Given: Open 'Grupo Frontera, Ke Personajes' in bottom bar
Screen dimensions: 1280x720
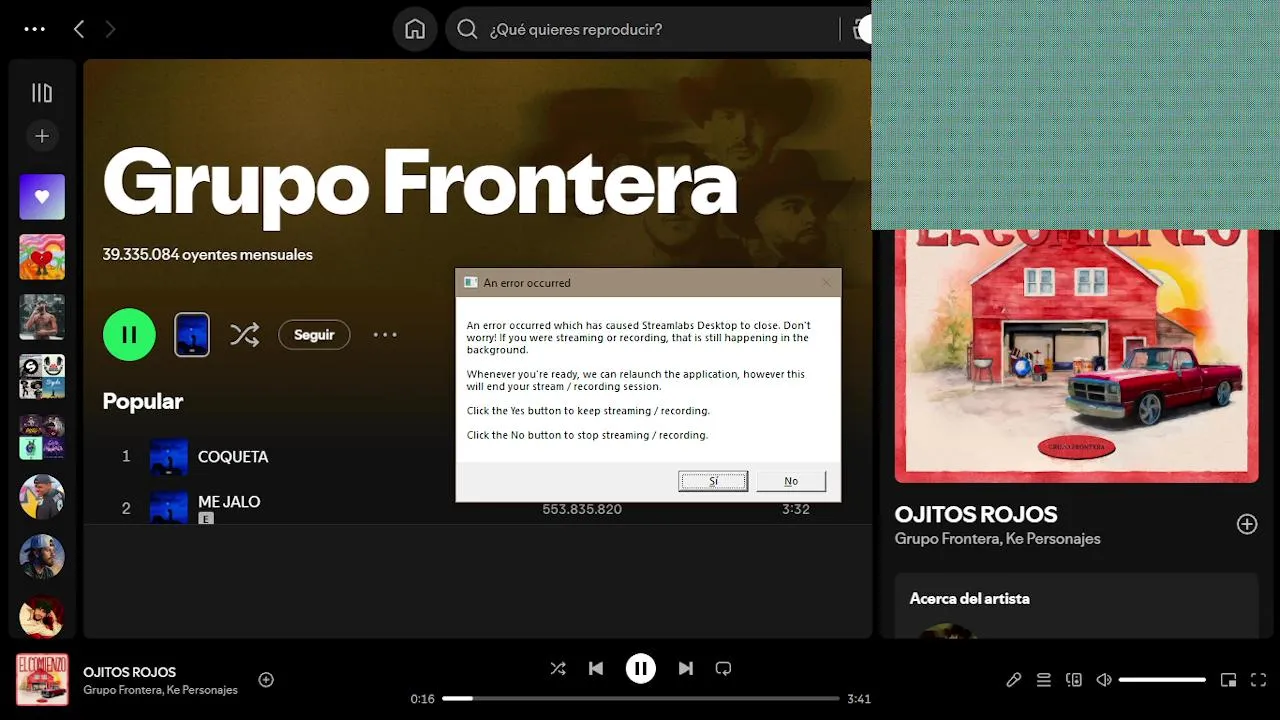Looking at the screenshot, I should [x=161, y=690].
